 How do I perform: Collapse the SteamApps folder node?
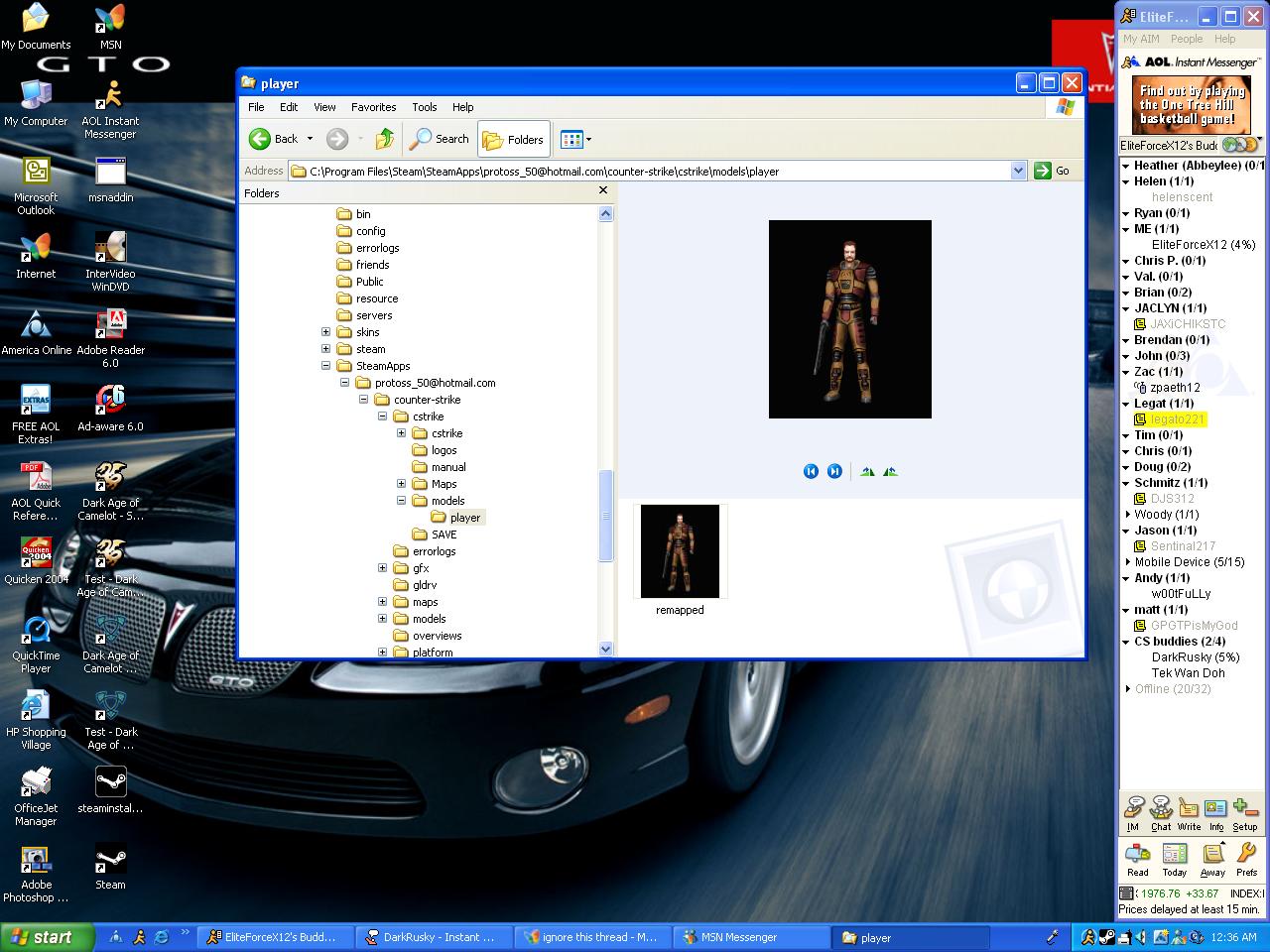[x=325, y=366]
